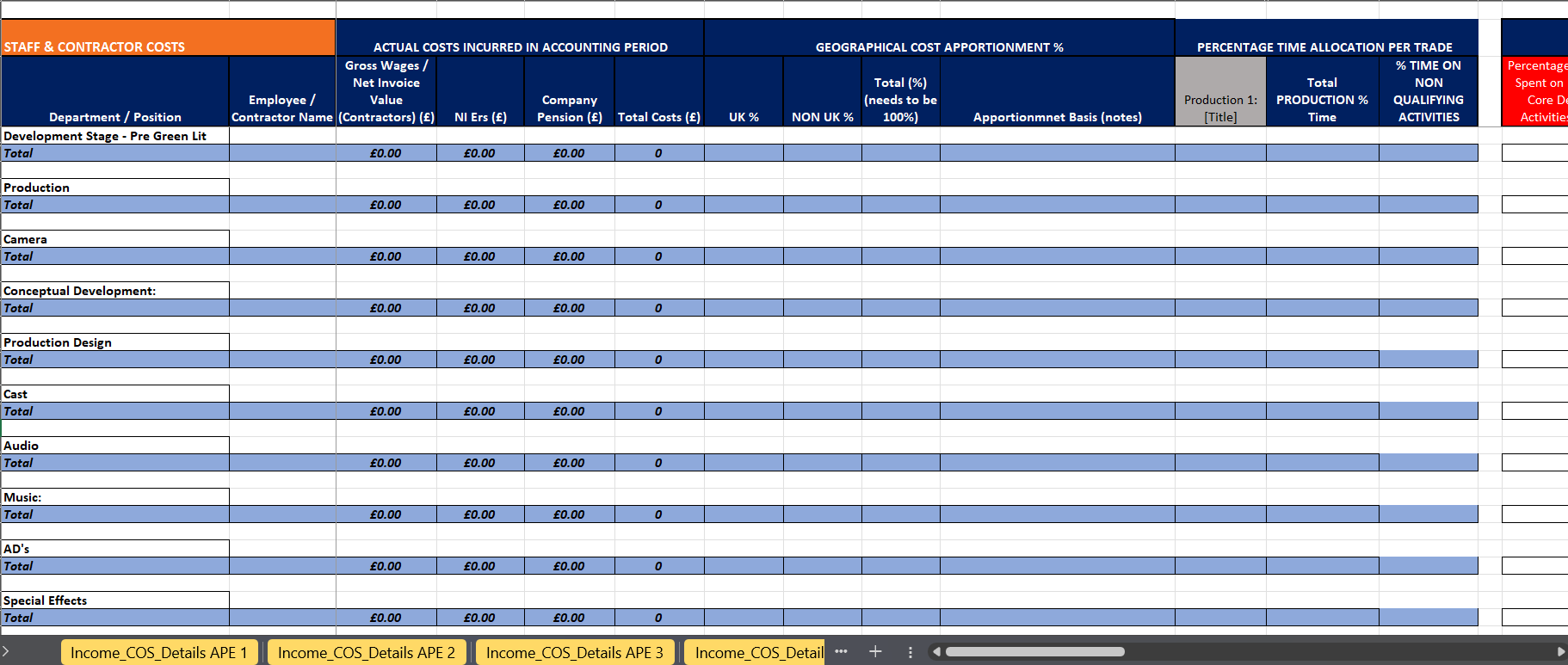Select the STAFF & CONTRACTOR COSTS header cell

[x=168, y=38]
